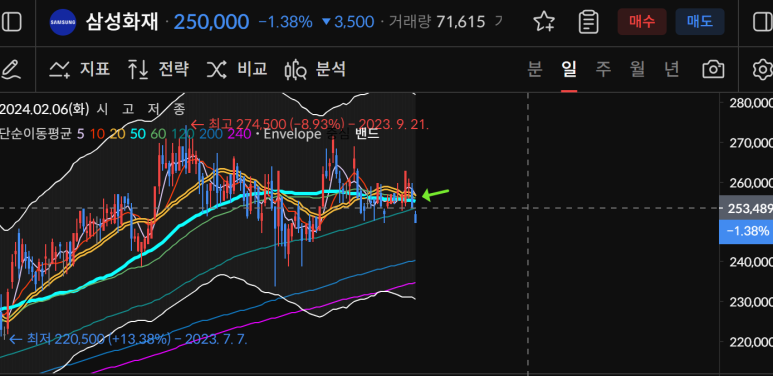The height and width of the screenshot is (376, 773).
Task: Select moving average period 240
Action: pyautogui.click(x=240, y=134)
